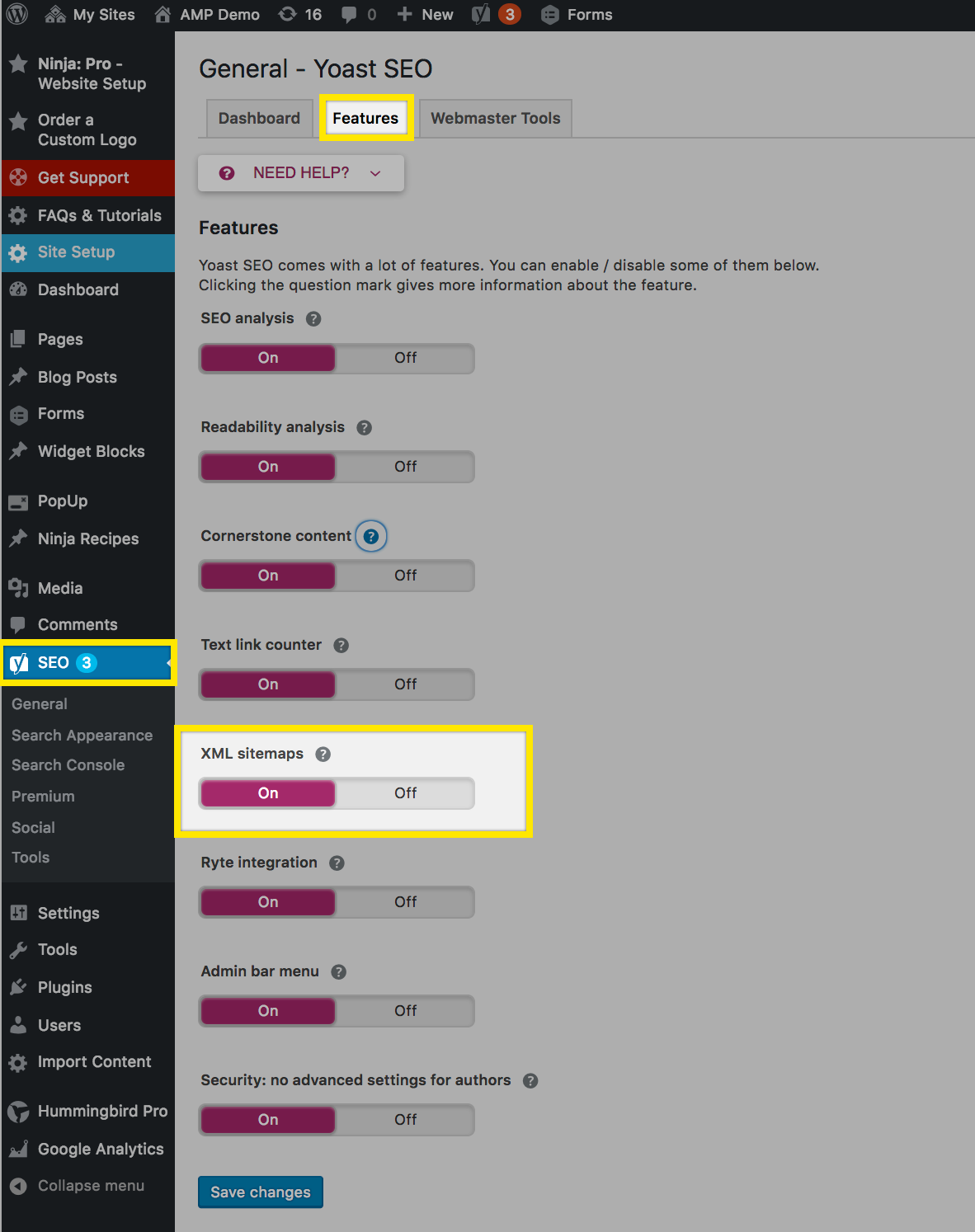
Task: Show help for Security authors setting
Action: tap(530, 1080)
